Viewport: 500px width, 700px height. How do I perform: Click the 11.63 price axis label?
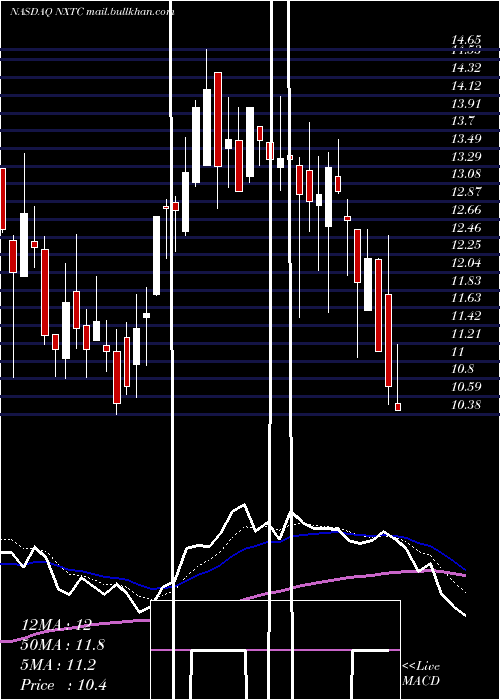(x=466, y=298)
